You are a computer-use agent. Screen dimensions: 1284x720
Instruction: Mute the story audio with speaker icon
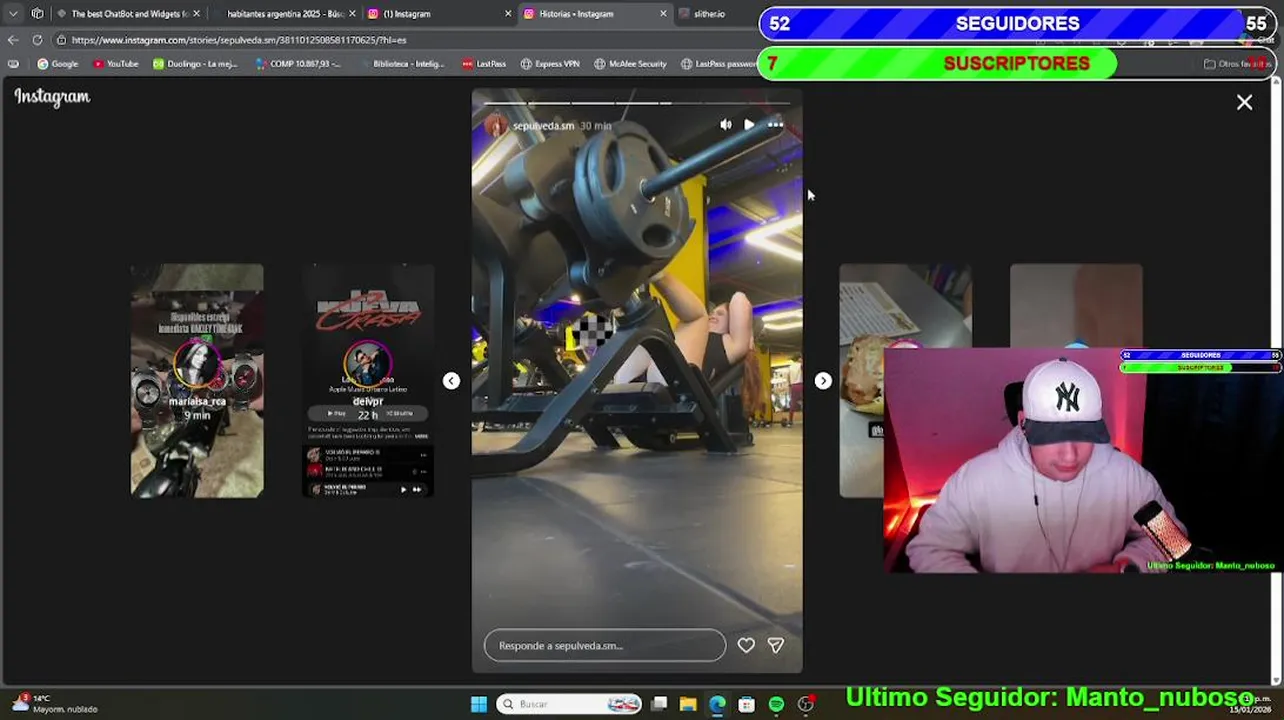click(725, 125)
